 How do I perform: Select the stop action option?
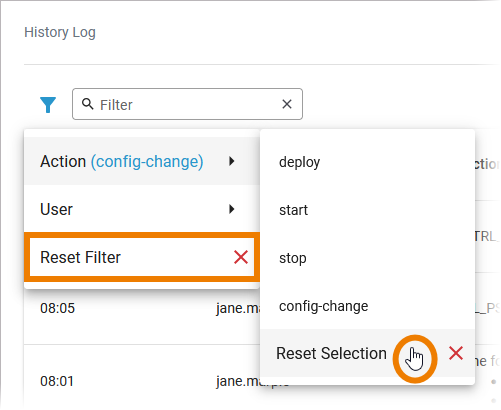point(367,258)
